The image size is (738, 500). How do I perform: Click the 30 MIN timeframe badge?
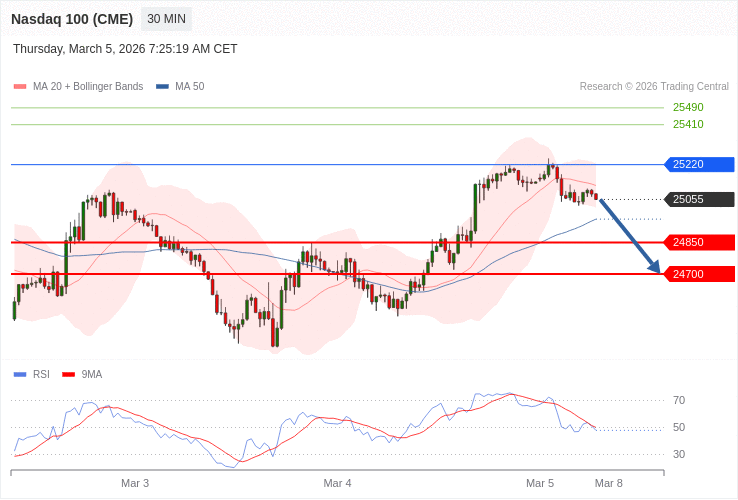tap(166, 19)
